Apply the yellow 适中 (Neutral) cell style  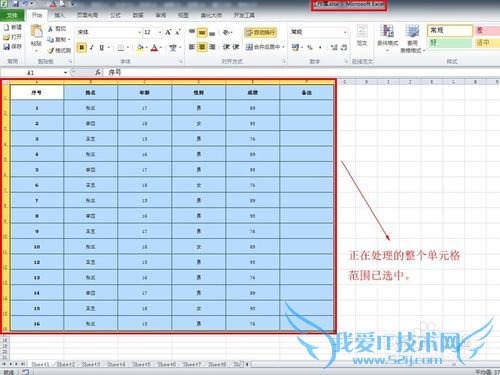pos(487,43)
